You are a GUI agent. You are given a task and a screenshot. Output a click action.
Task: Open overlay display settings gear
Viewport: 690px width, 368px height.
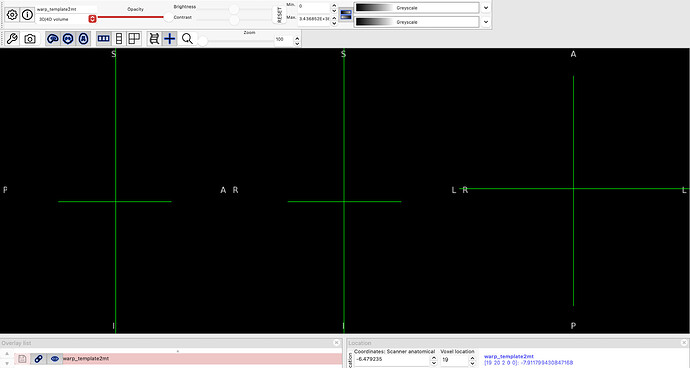click(12, 15)
